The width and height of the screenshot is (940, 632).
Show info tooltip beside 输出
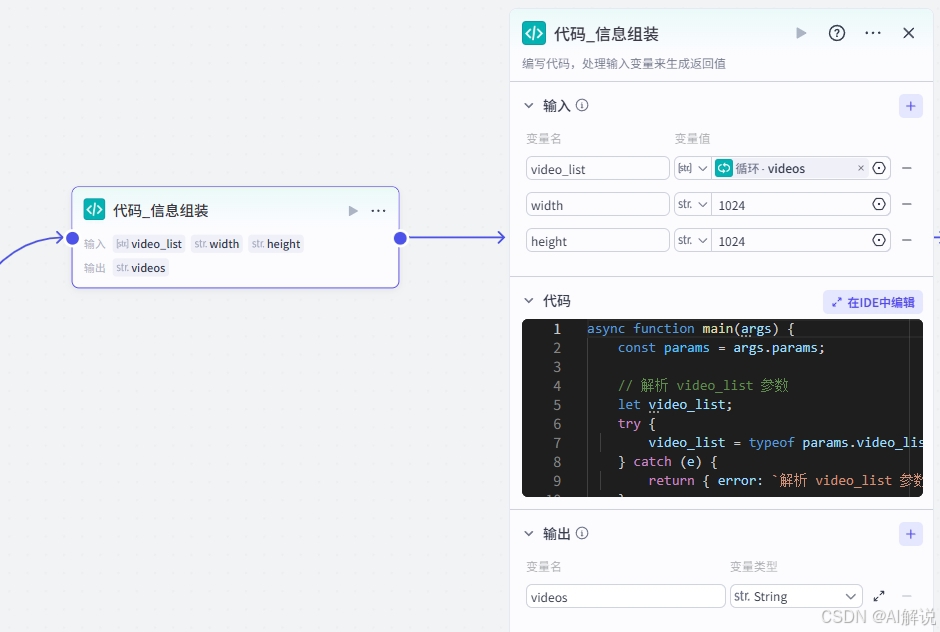coord(582,533)
